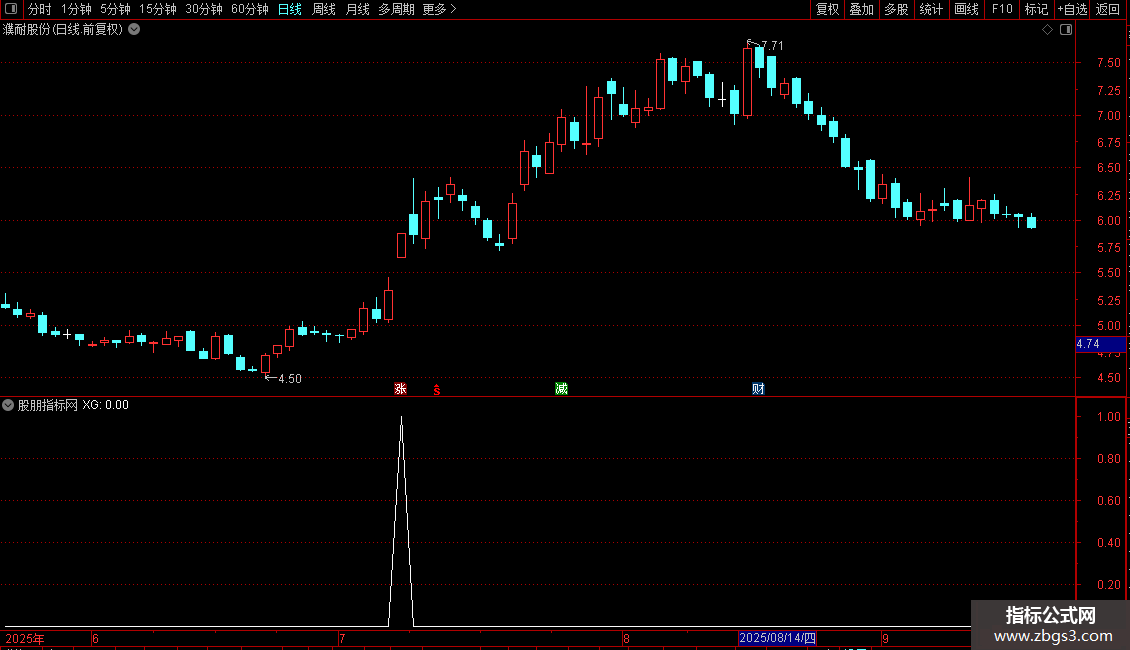Click the 濮耐股份(日线.前复权) chart title
1130x650 pixels.
tap(63, 30)
